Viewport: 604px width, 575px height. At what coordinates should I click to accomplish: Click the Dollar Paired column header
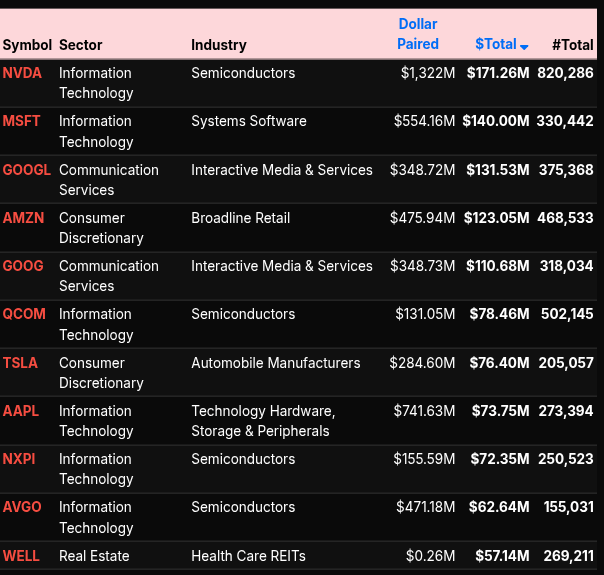point(417,34)
